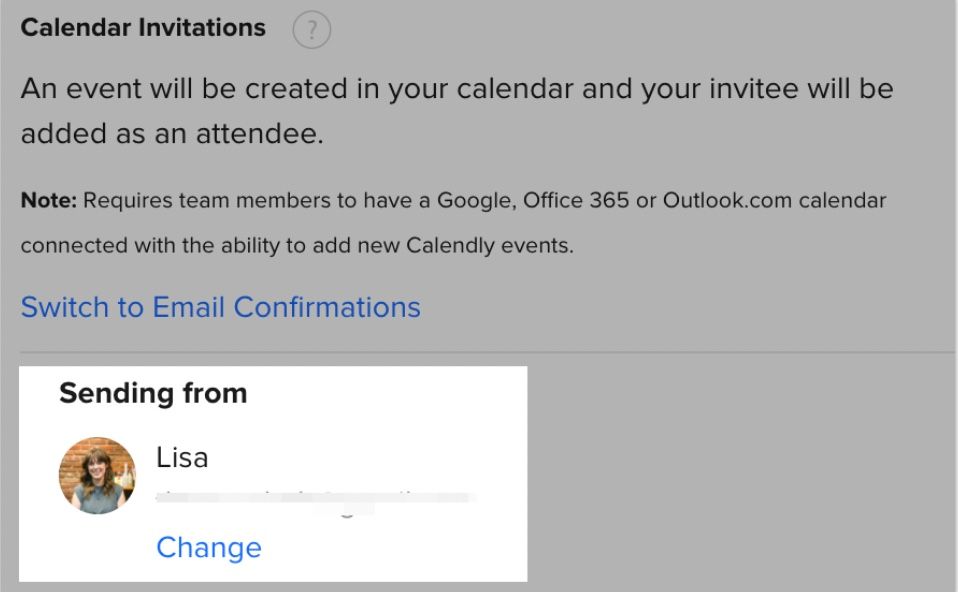Select the bold Note: label
958x592 pixels.
click(49, 200)
